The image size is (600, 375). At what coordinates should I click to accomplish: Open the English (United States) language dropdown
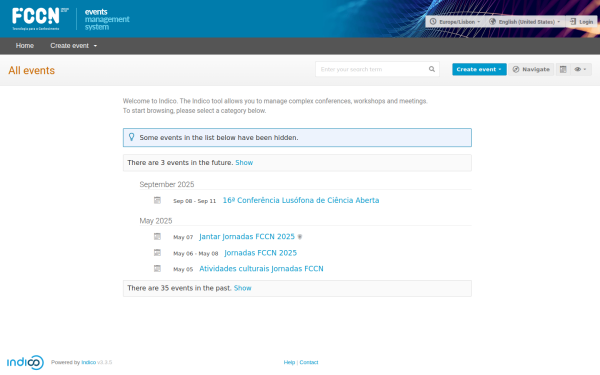coord(525,22)
